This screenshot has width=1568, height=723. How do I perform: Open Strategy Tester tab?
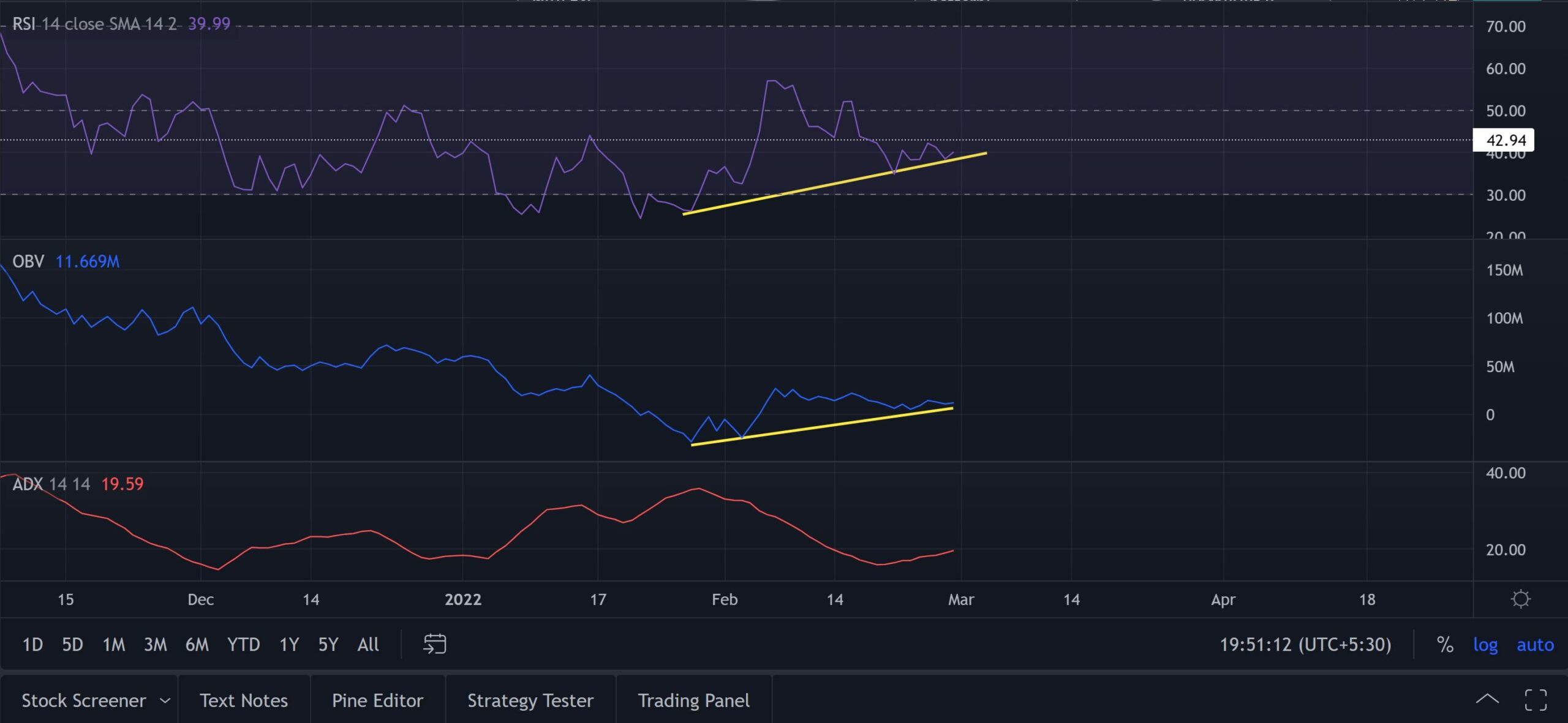pos(530,700)
